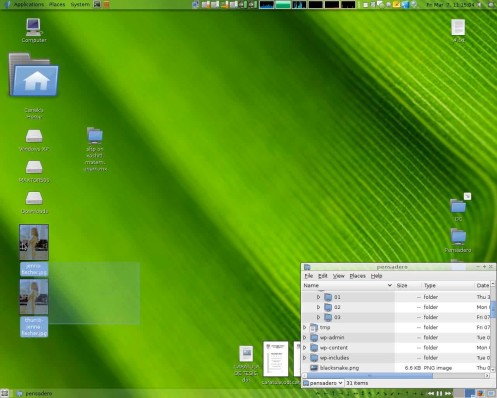This screenshot has width=497, height=398.
Task: Click the pause button in bottom panel
Action: click(439, 394)
